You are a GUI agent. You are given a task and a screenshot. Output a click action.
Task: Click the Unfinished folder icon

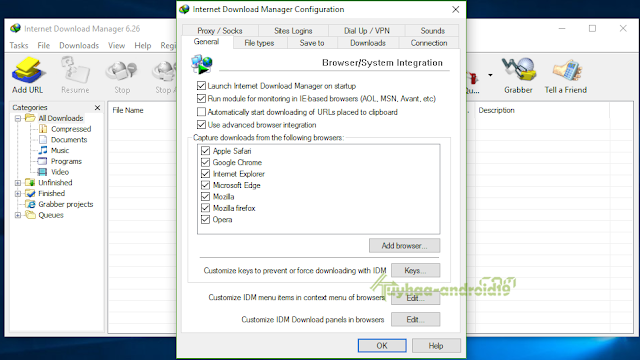pyautogui.click(x=30, y=182)
